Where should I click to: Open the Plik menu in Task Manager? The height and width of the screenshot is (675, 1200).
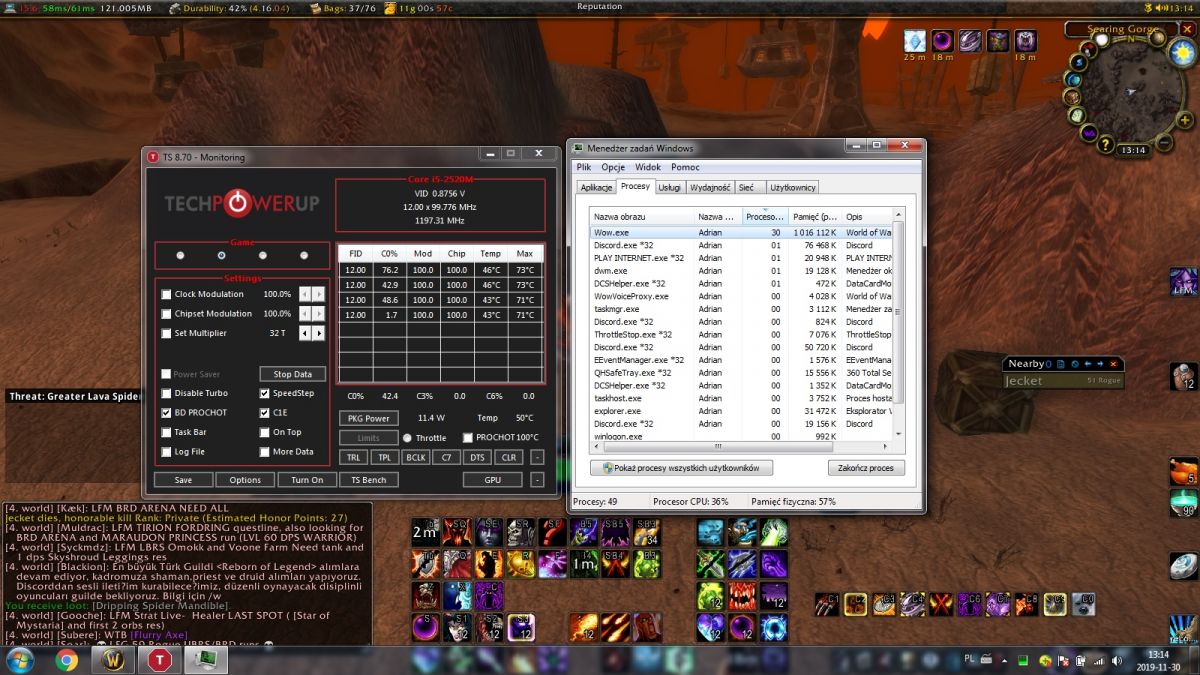(x=584, y=167)
